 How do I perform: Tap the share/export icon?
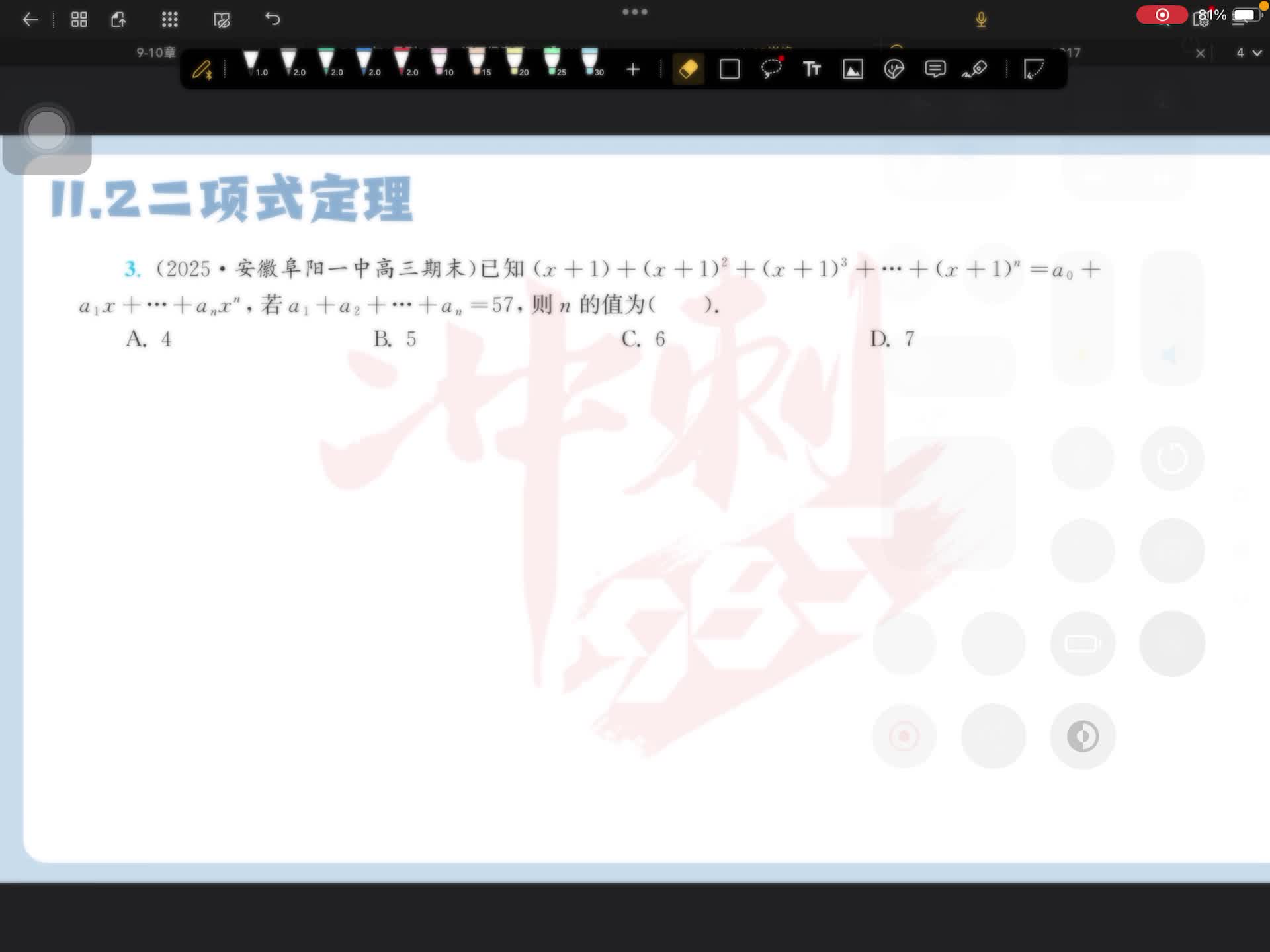coord(118,20)
